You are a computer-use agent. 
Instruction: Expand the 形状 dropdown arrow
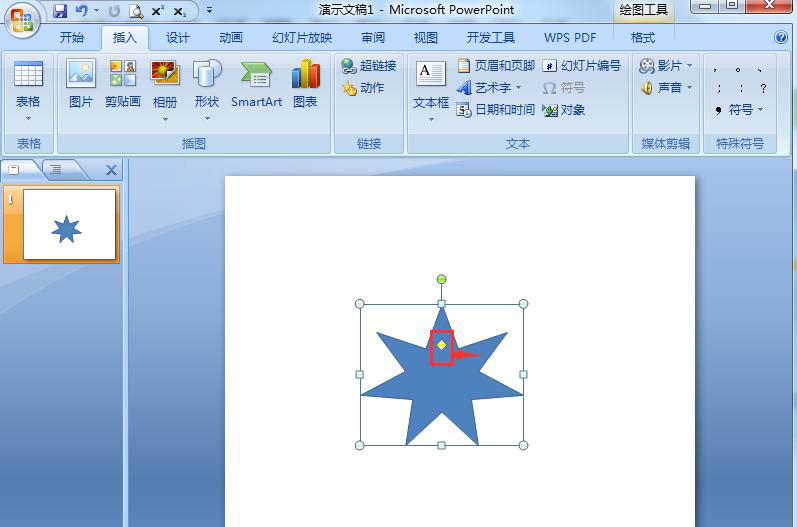[207, 119]
